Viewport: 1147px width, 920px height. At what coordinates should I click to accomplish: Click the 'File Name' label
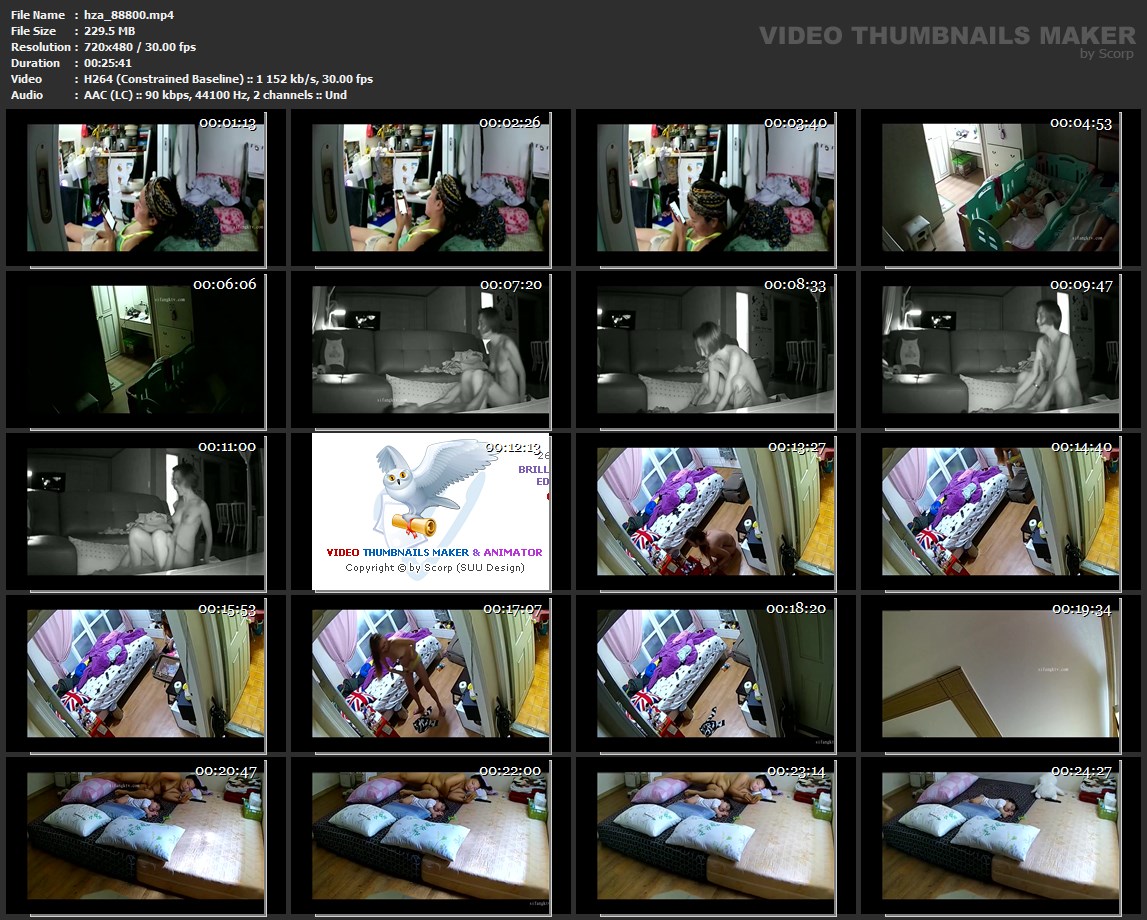[38, 15]
